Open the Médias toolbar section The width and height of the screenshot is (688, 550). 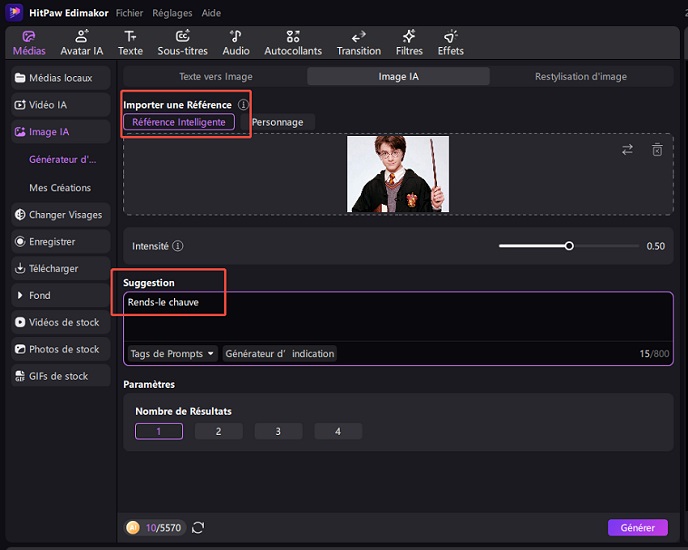pyautogui.click(x=29, y=43)
